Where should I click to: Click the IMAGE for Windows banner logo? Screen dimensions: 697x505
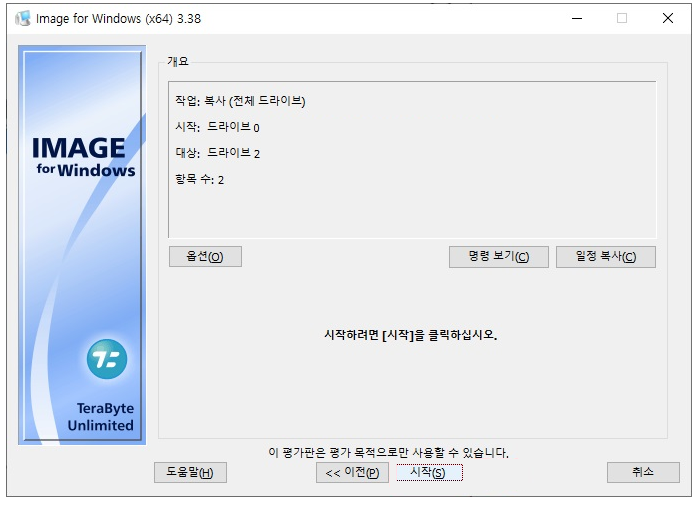tap(83, 156)
